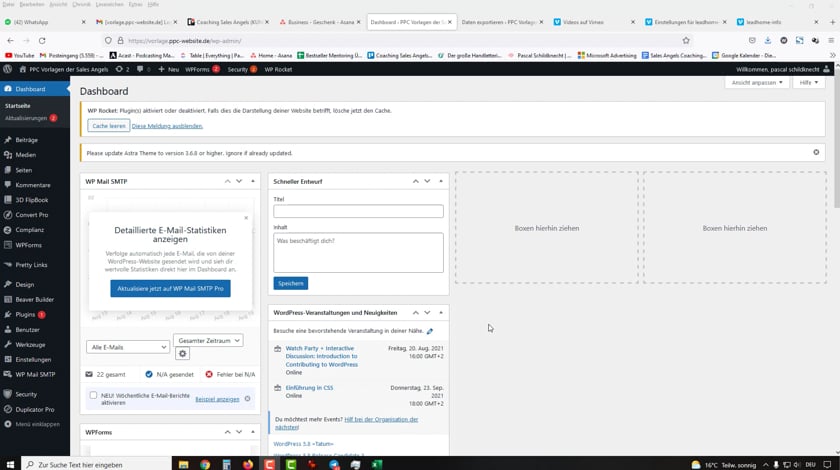Open WPForms in the admin bar
Viewport: 840px width, 470px height.
(197, 69)
